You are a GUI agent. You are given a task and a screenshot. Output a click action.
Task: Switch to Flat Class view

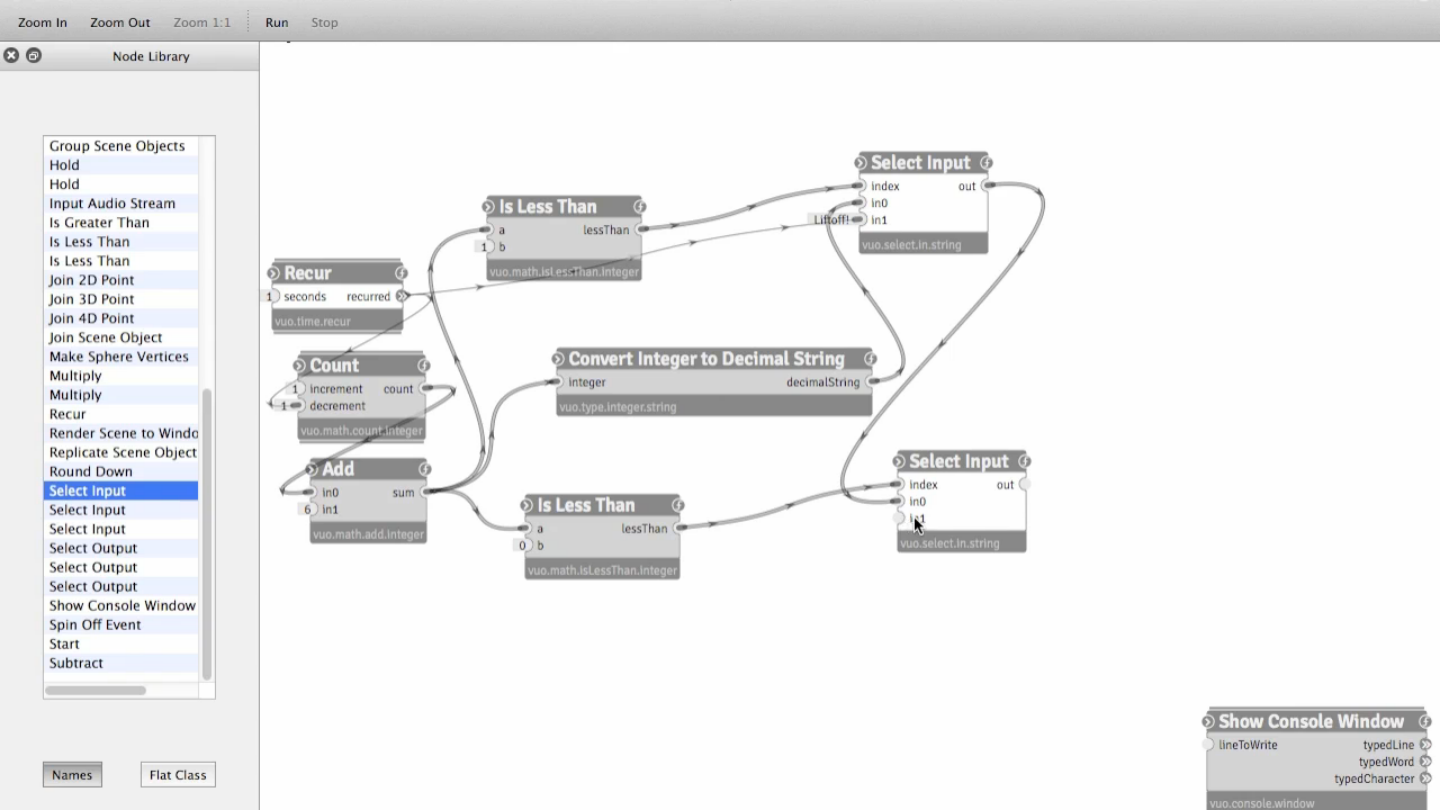point(177,775)
